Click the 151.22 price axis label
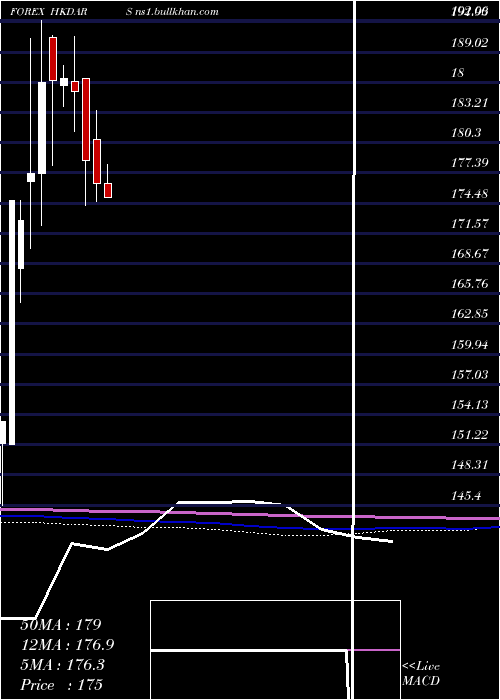The width and height of the screenshot is (500, 700). click(470, 434)
